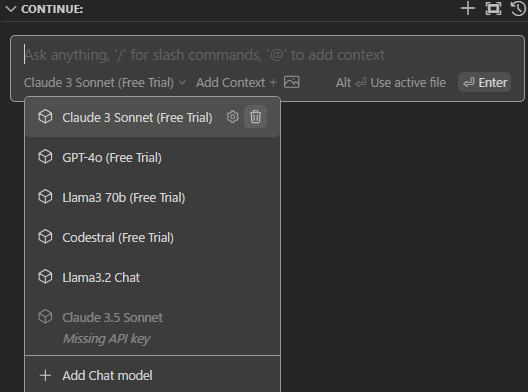This screenshot has height=392, width=528.
Task: Click the plus icon for Add Chat model
Action: [45, 375]
